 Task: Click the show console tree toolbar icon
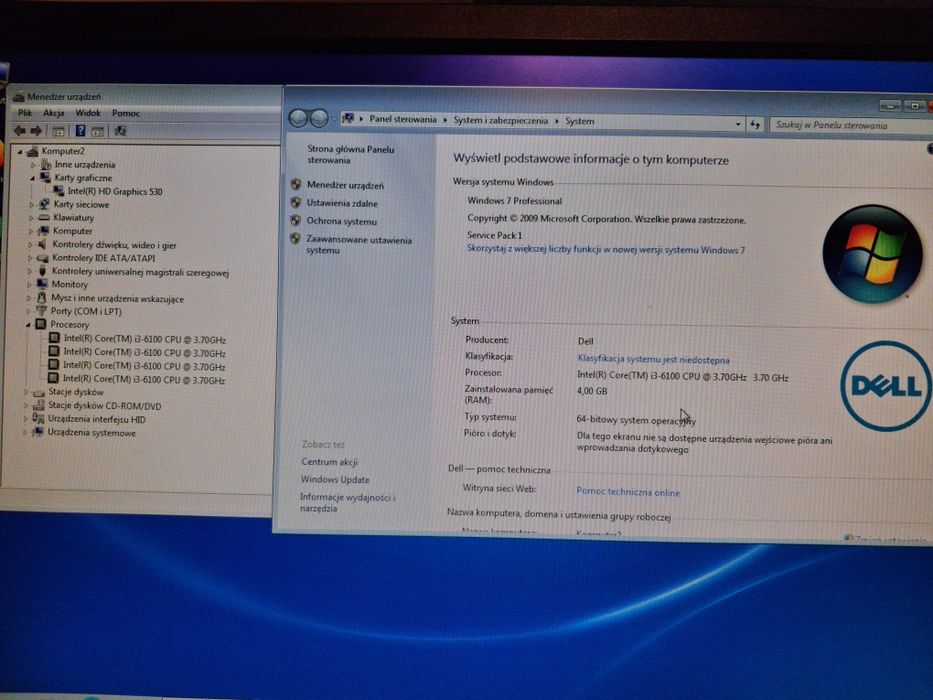(x=58, y=132)
